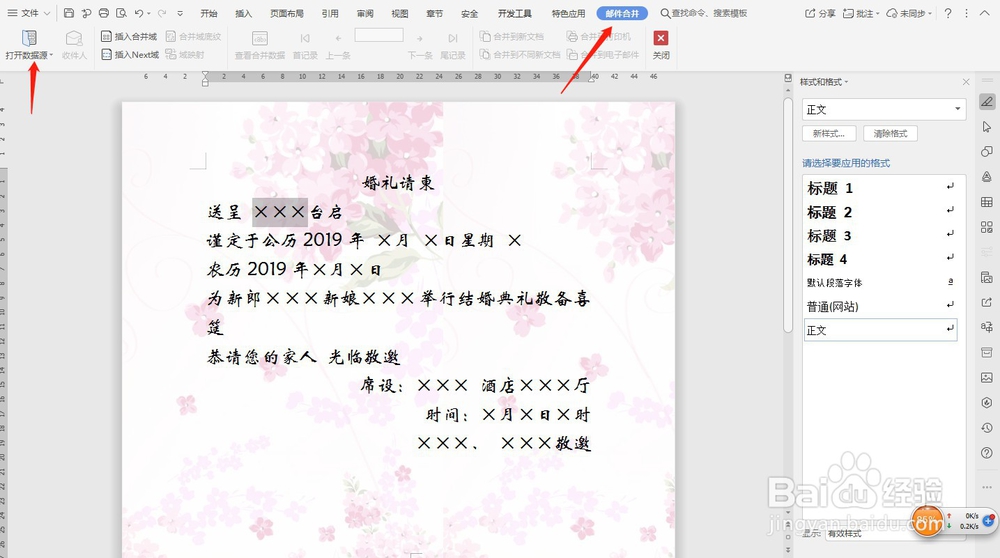Image resolution: width=1000 pixels, height=558 pixels.
Task: Click the styles pen icon in right sidebar
Action: pyautogui.click(x=987, y=101)
